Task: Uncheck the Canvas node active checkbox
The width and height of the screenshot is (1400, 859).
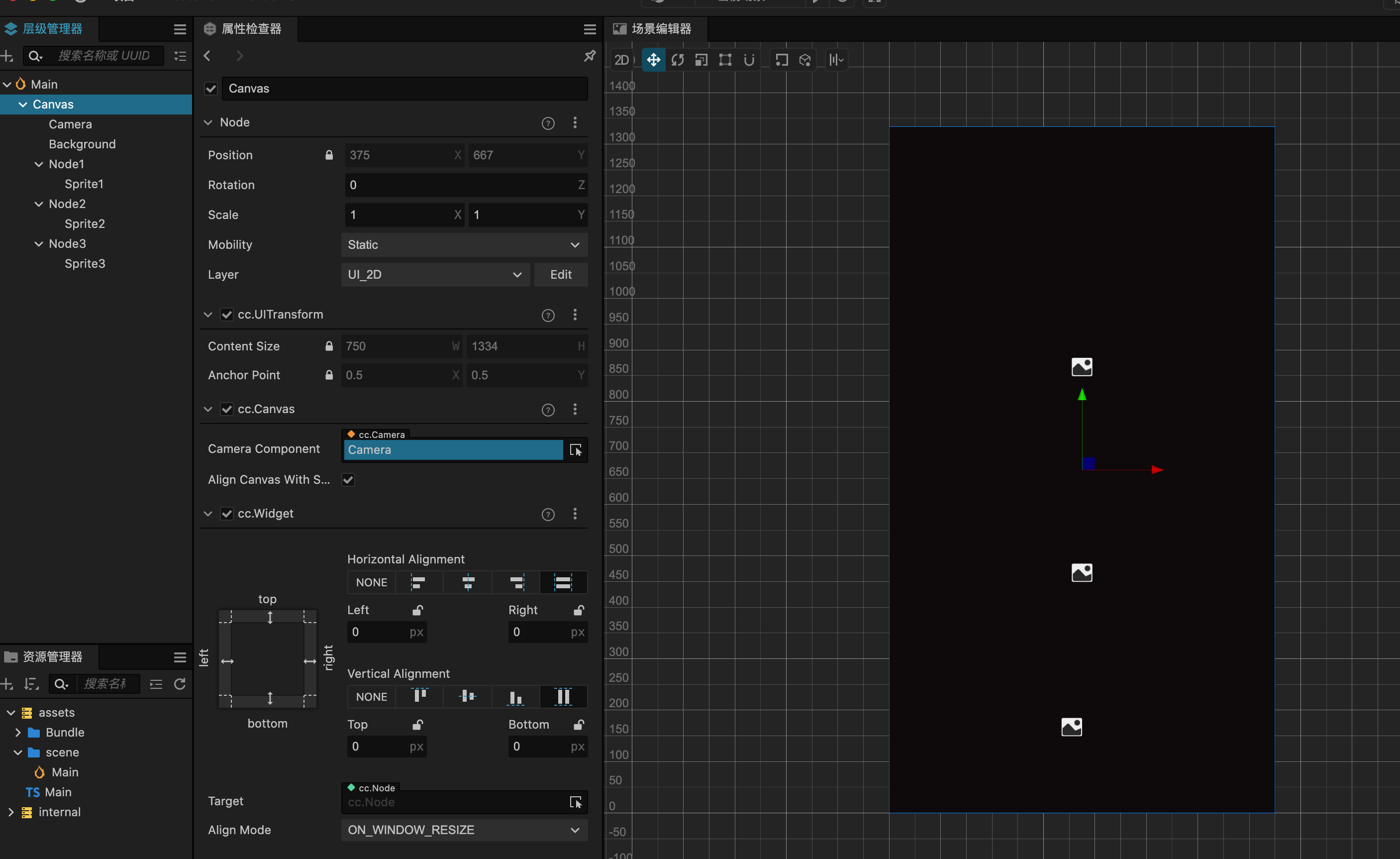Action: coord(211,89)
